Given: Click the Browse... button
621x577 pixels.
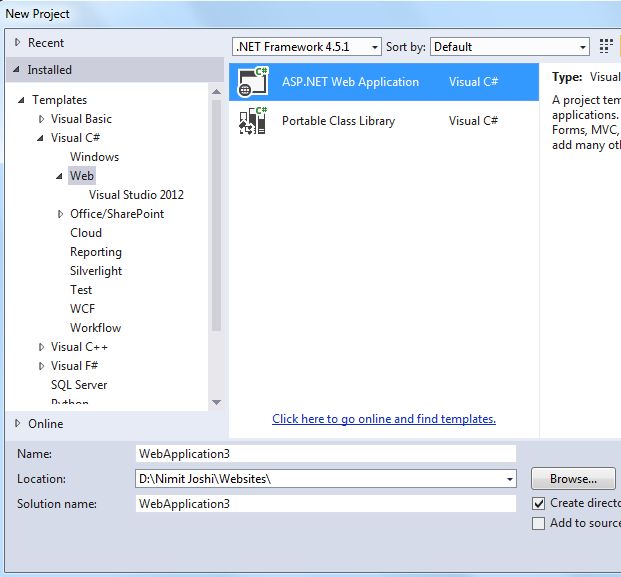Looking at the screenshot, I should (x=573, y=479).
